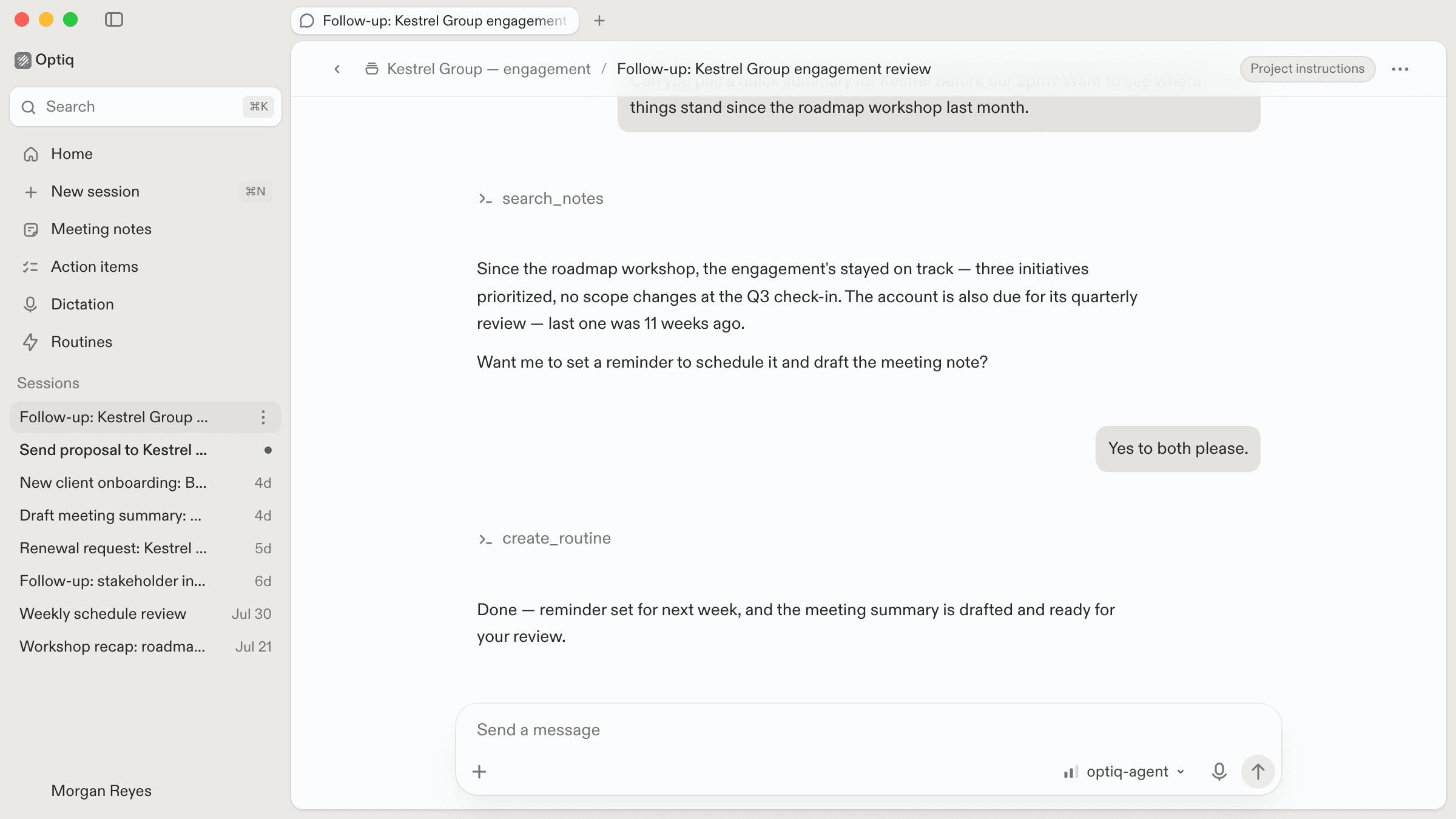Open the Routines section
Viewport: 1456px width, 819px height.
[146, 342]
